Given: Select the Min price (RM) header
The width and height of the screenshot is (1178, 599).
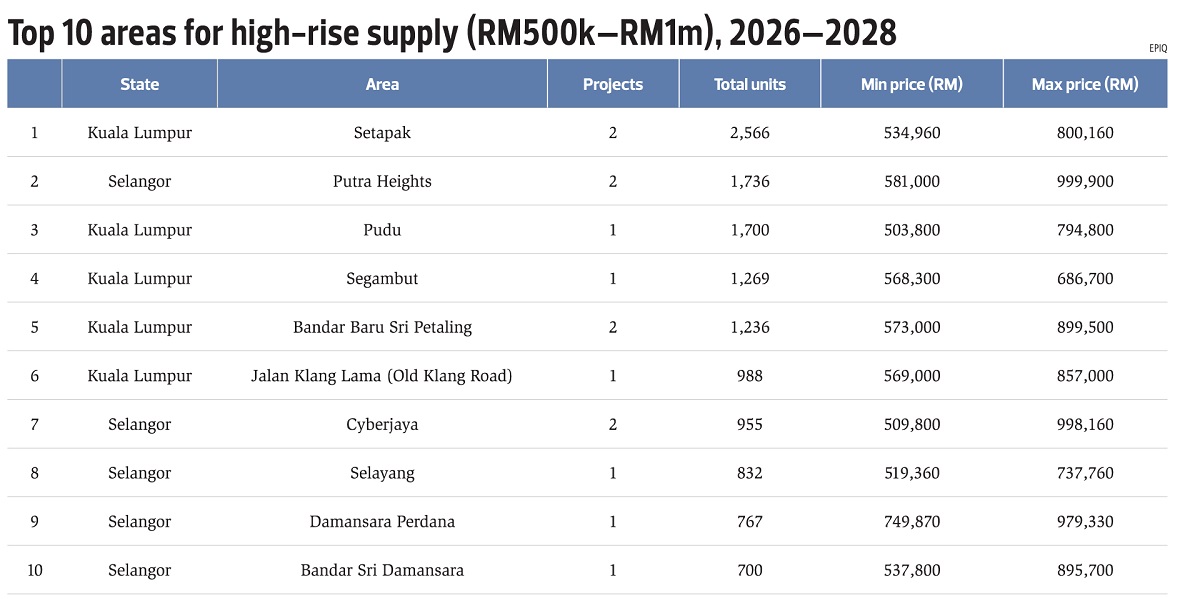Looking at the screenshot, I should pos(912,84).
